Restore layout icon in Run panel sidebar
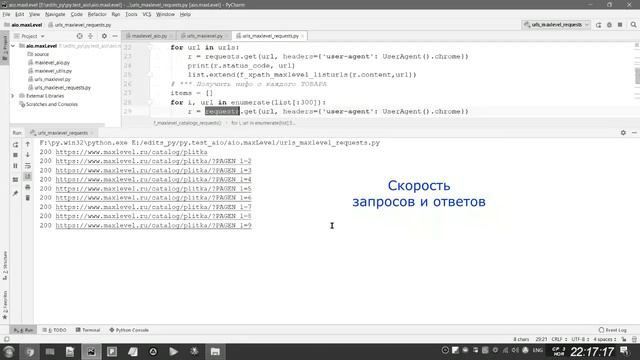The image size is (640, 360). click(16, 180)
